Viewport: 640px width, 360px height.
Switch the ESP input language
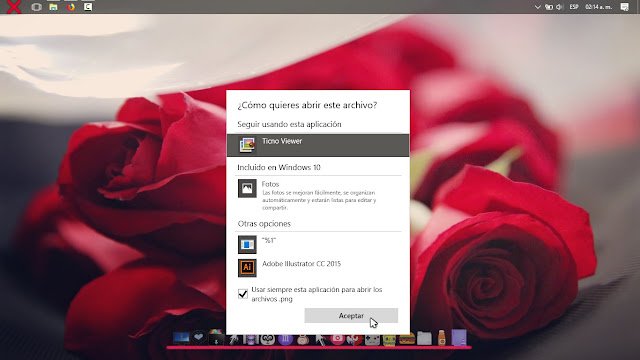(574, 7)
